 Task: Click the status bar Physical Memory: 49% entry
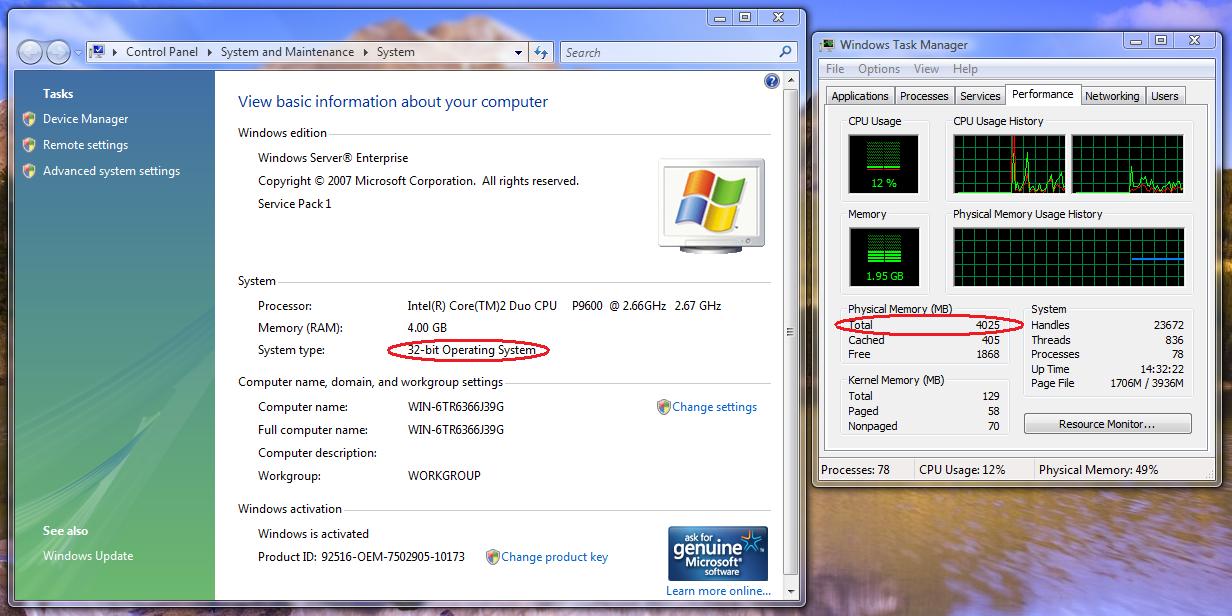tap(1098, 470)
